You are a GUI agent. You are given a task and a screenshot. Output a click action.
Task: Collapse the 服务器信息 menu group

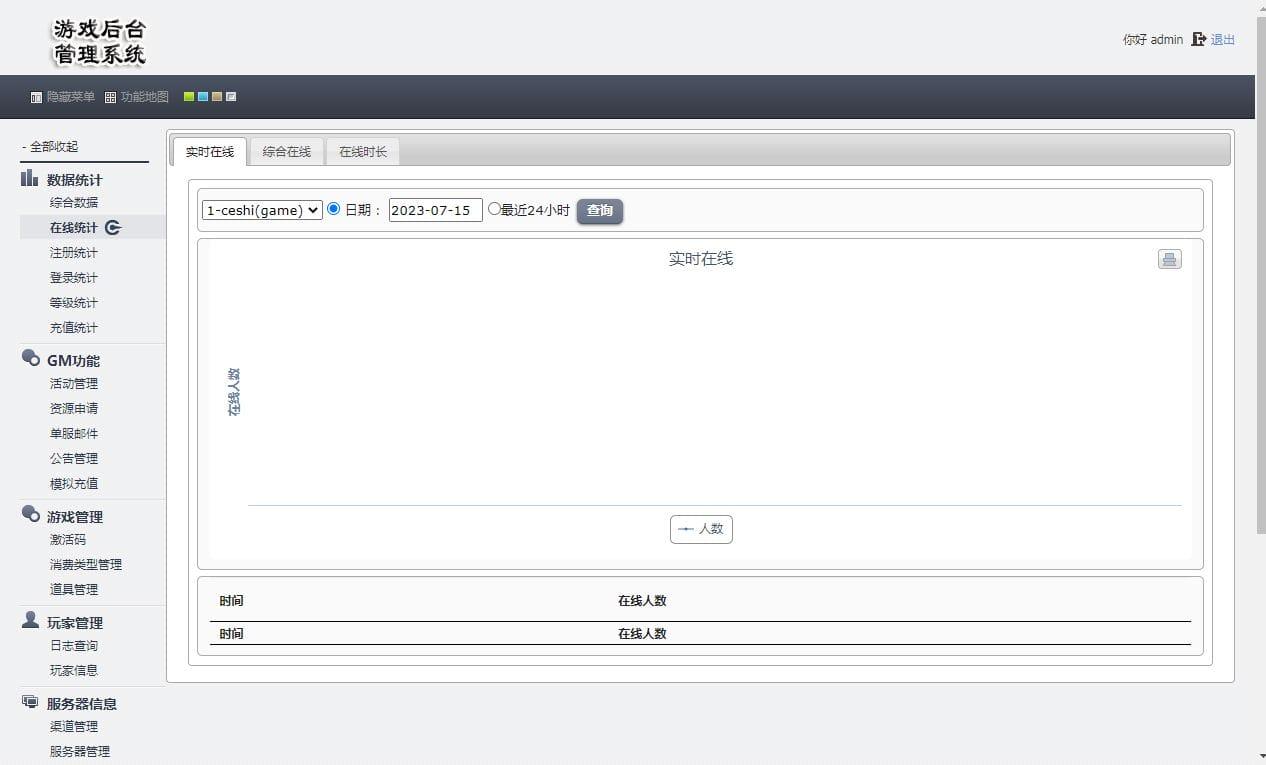tap(82, 704)
